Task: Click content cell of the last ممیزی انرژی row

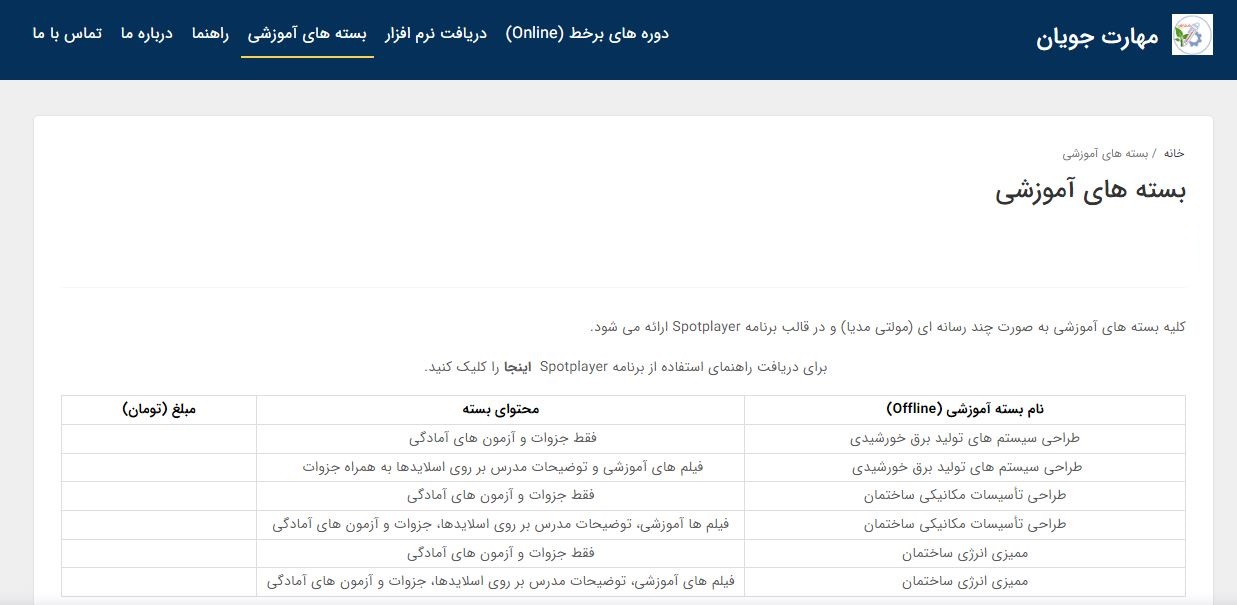Action: click(500, 582)
